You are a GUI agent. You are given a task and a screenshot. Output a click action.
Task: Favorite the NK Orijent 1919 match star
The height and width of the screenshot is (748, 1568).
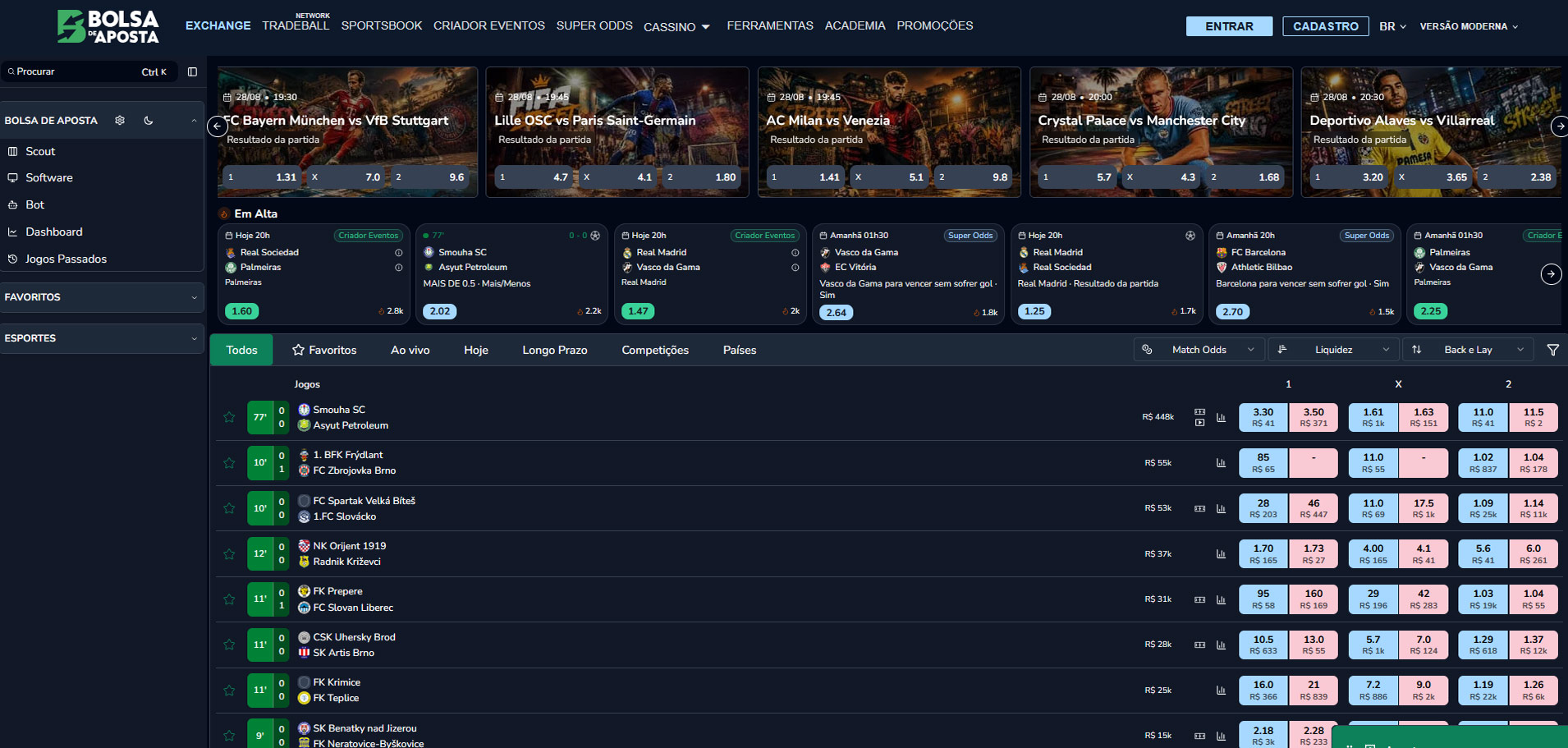pos(229,554)
